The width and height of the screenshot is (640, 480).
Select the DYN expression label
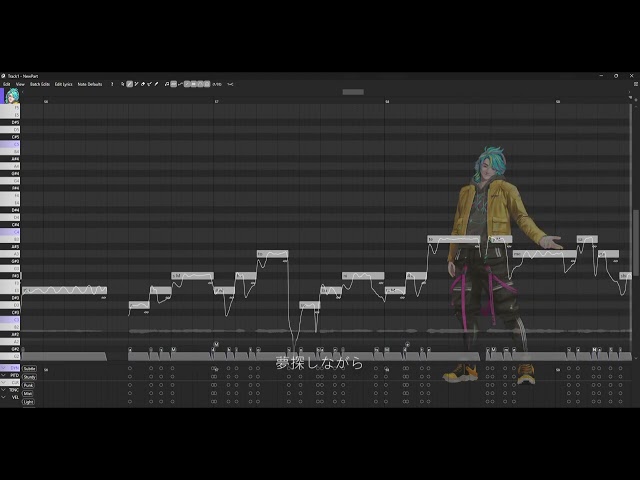(15, 368)
